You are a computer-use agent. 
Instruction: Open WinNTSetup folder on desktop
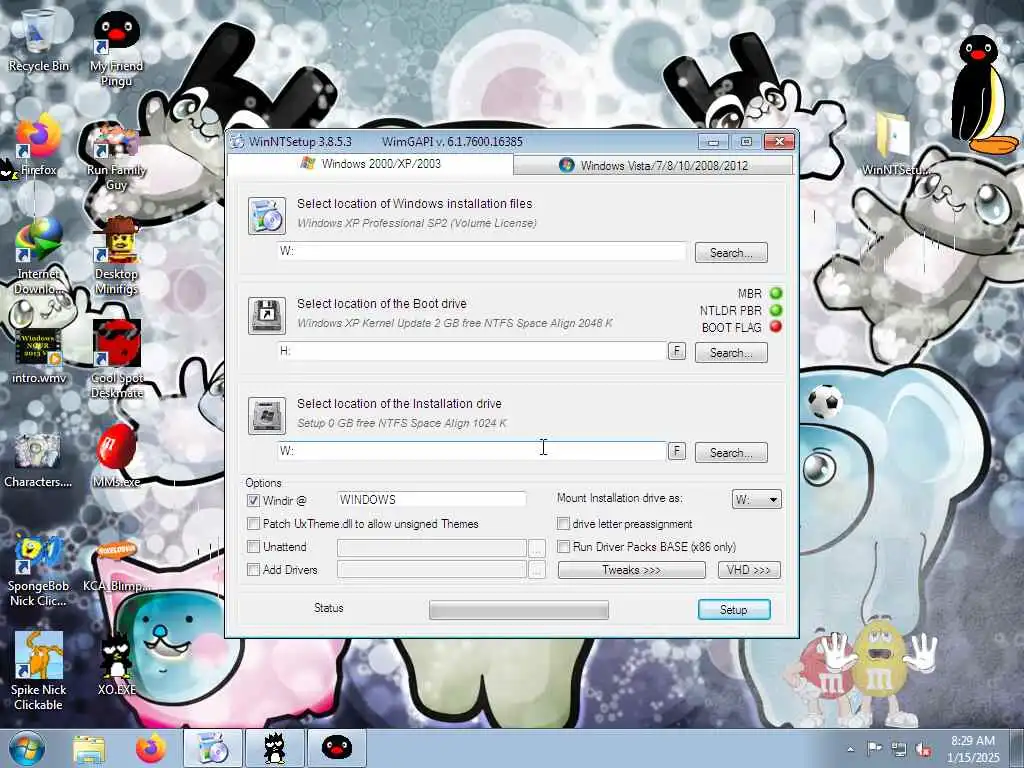(x=893, y=144)
